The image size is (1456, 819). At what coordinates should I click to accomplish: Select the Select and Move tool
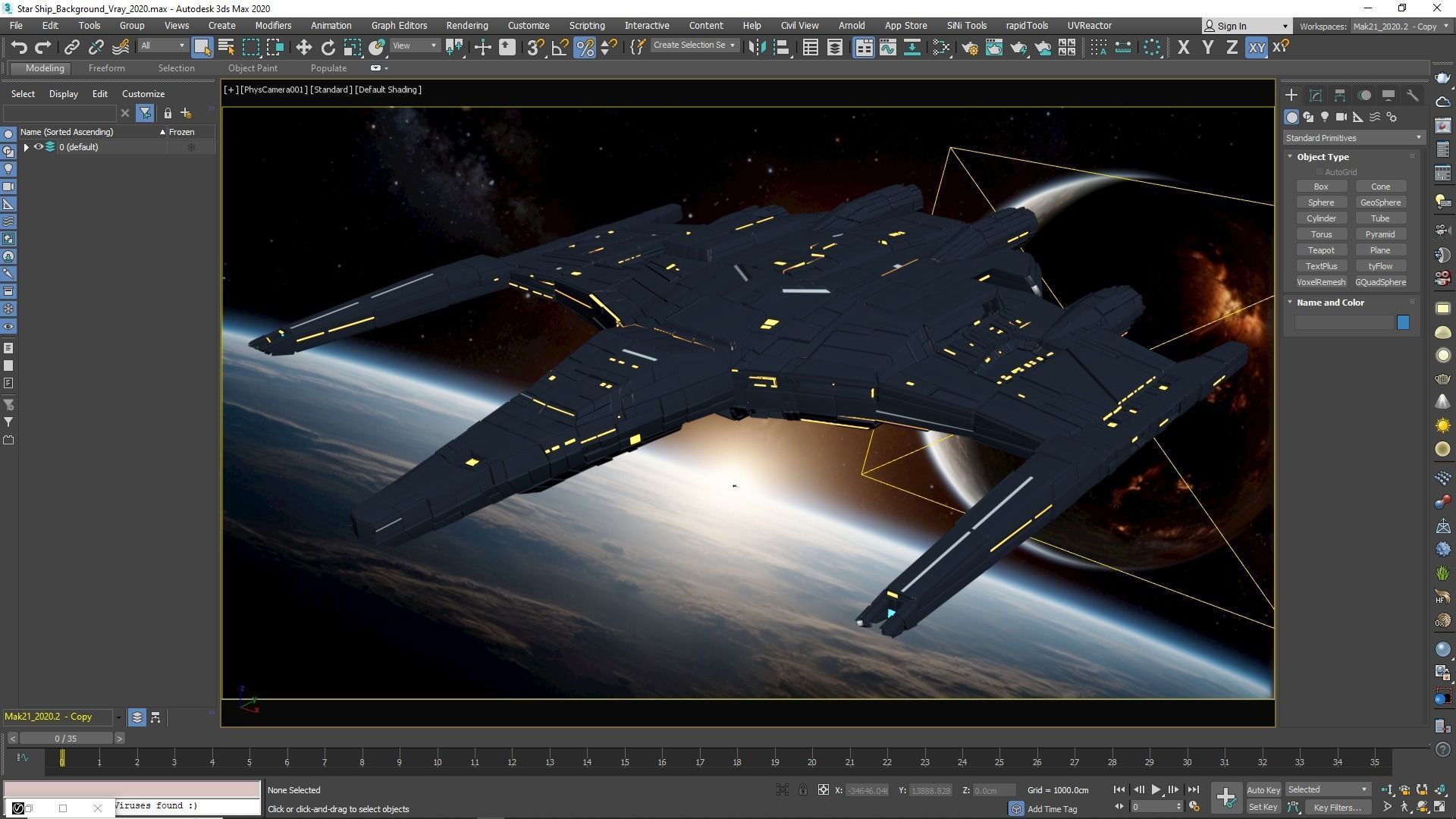click(303, 47)
